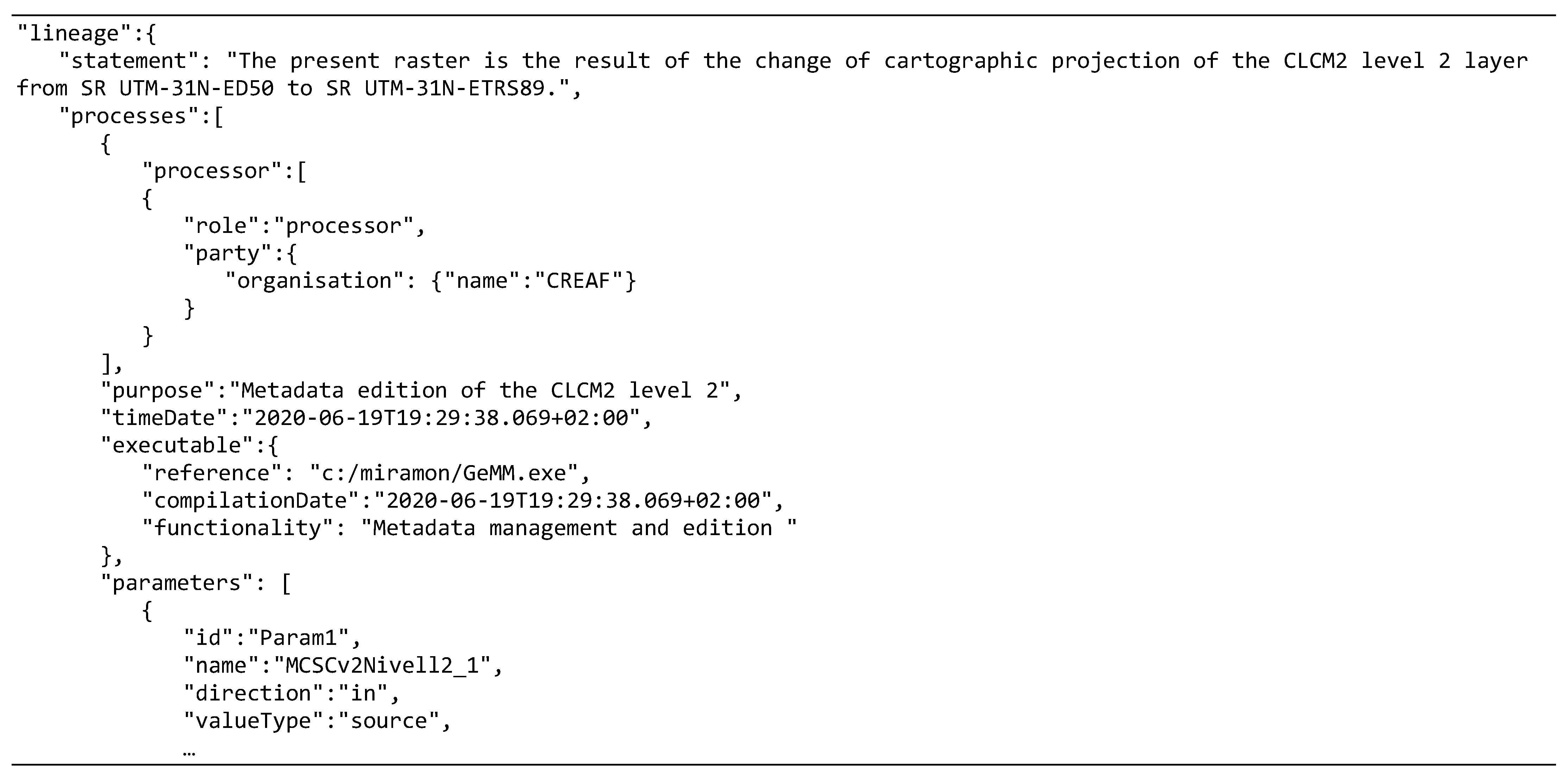Viewport: 1568px width, 780px height.
Task: Click the "role":"processor" line
Action: 304,226
